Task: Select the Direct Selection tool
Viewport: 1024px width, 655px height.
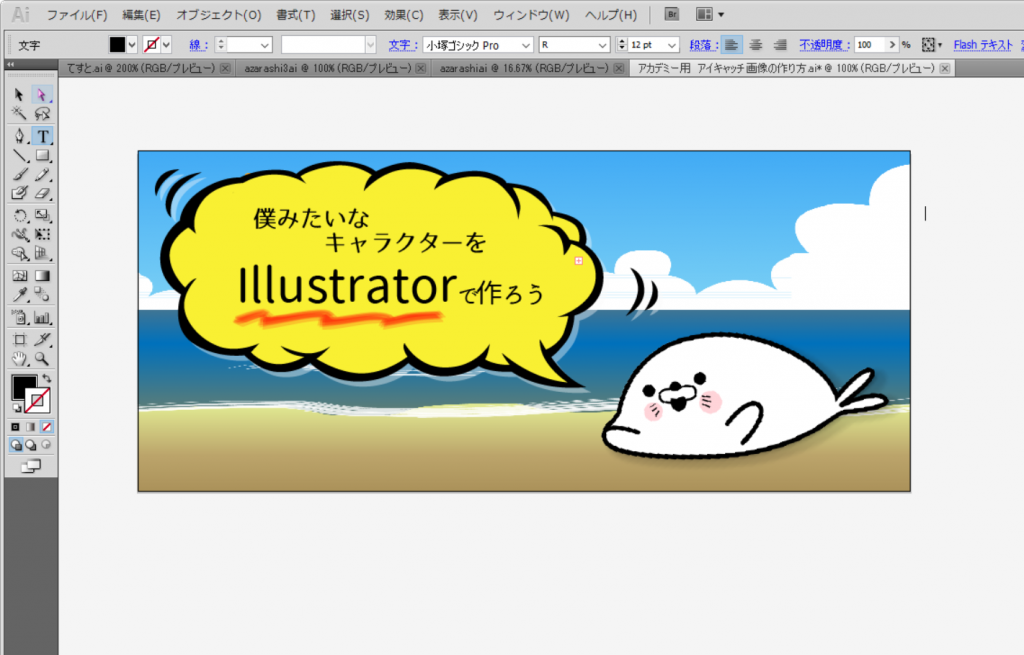Action: click(42, 95)
